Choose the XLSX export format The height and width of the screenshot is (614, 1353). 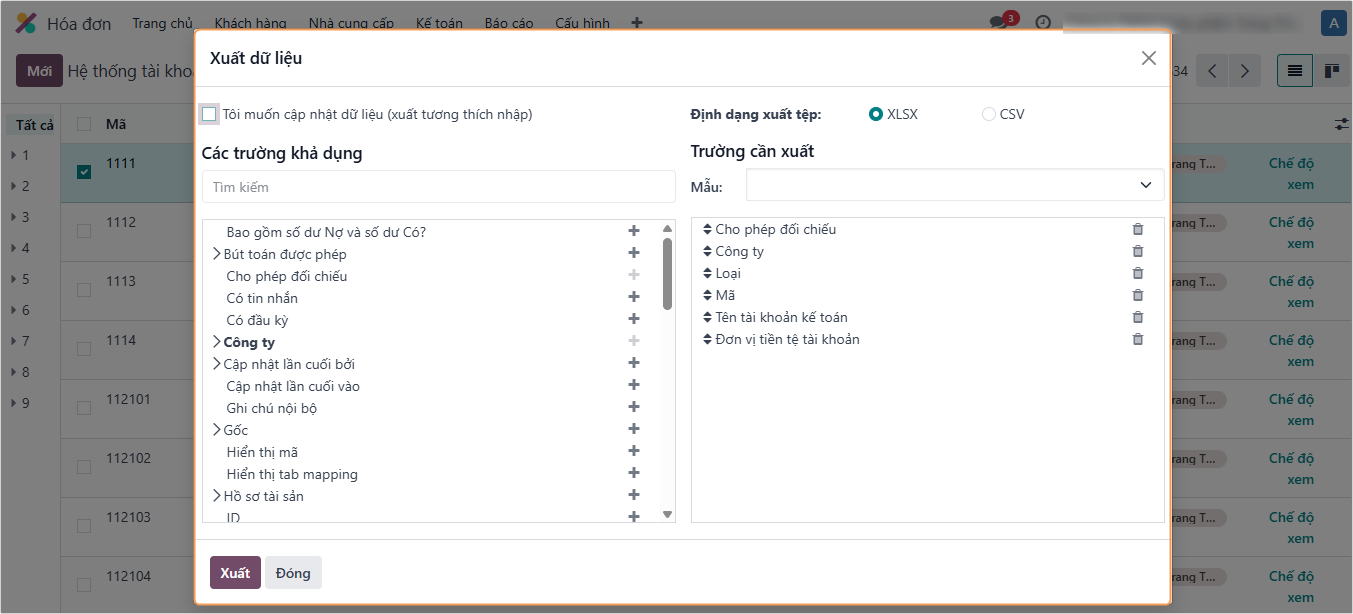point(876,114)
